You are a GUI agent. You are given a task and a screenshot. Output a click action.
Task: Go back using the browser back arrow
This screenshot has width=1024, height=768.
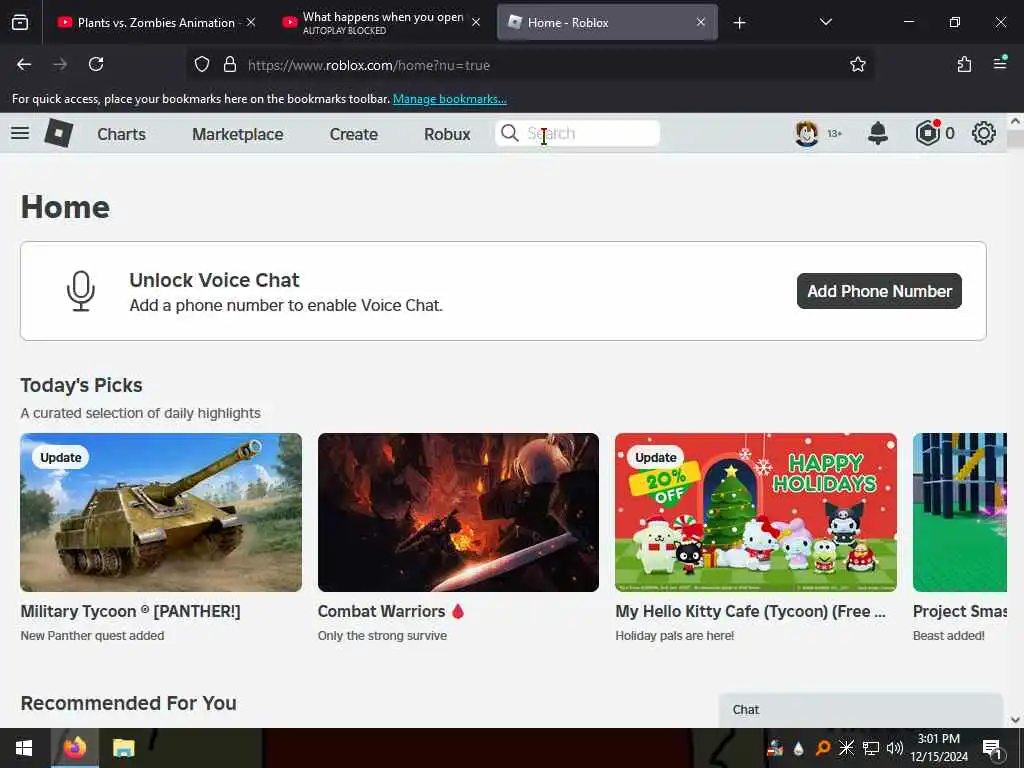click(x=24, y=64)
